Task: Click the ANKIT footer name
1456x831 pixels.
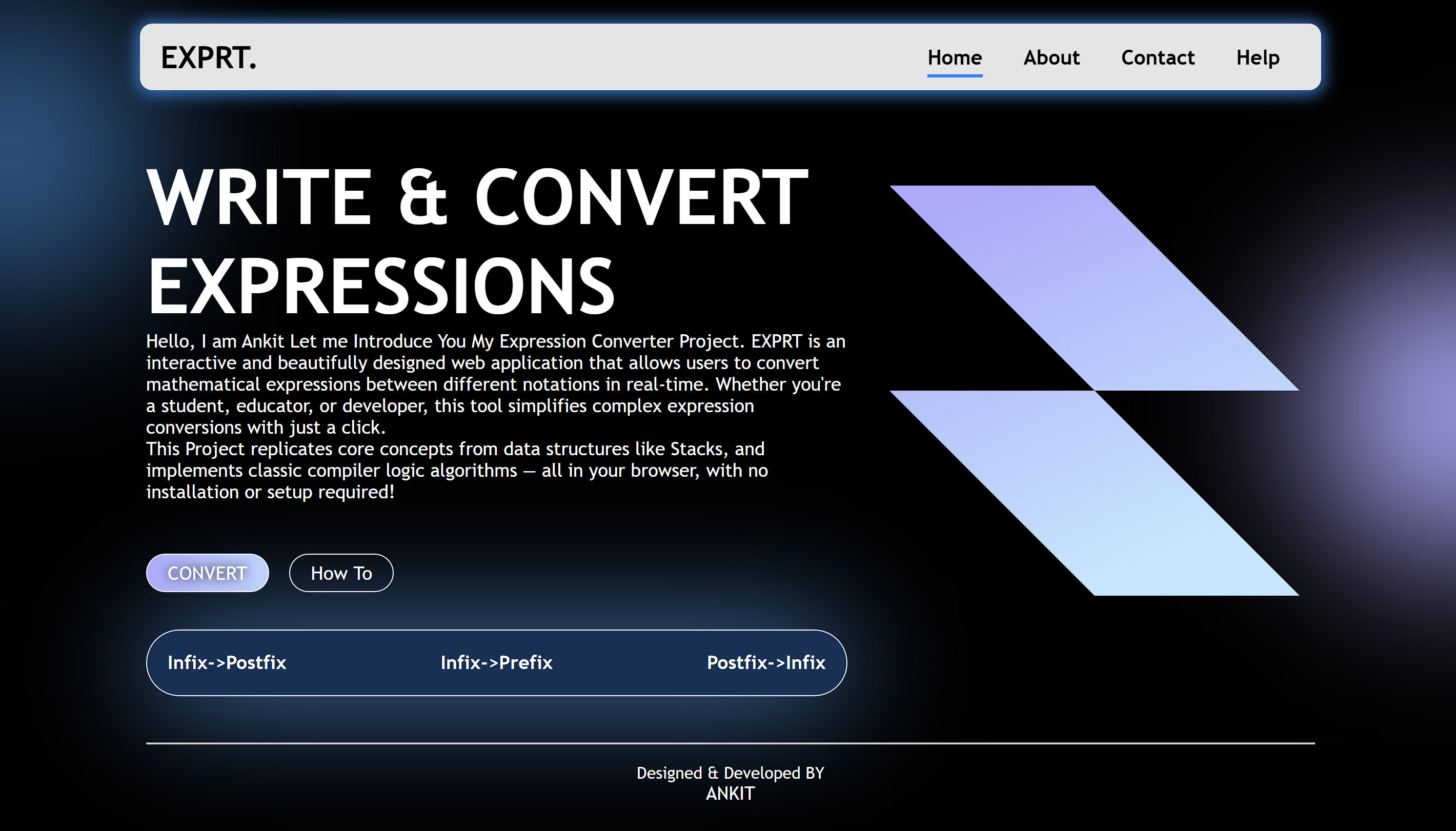Action: [x=730, y=794]
